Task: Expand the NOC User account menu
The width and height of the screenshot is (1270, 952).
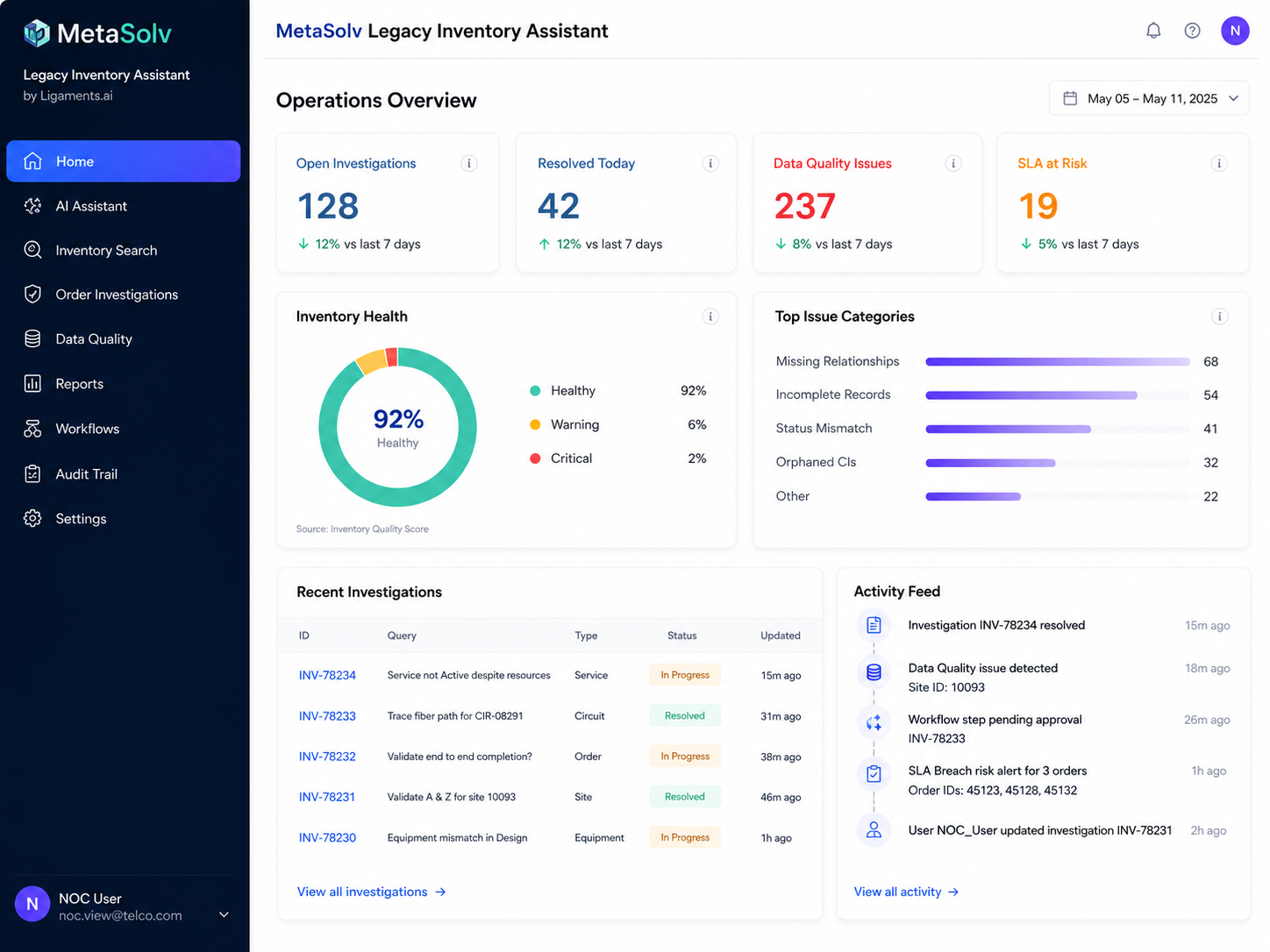Action: 224,914
